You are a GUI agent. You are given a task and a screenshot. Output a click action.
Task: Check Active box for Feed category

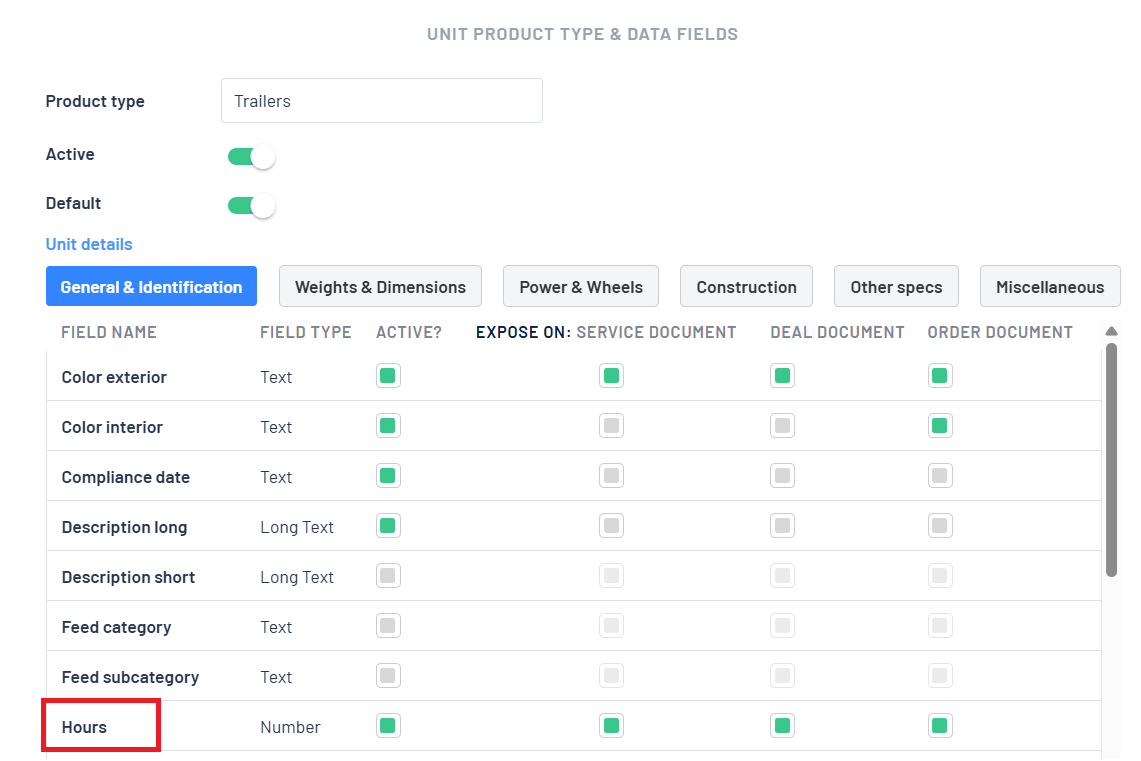point(388,626)
